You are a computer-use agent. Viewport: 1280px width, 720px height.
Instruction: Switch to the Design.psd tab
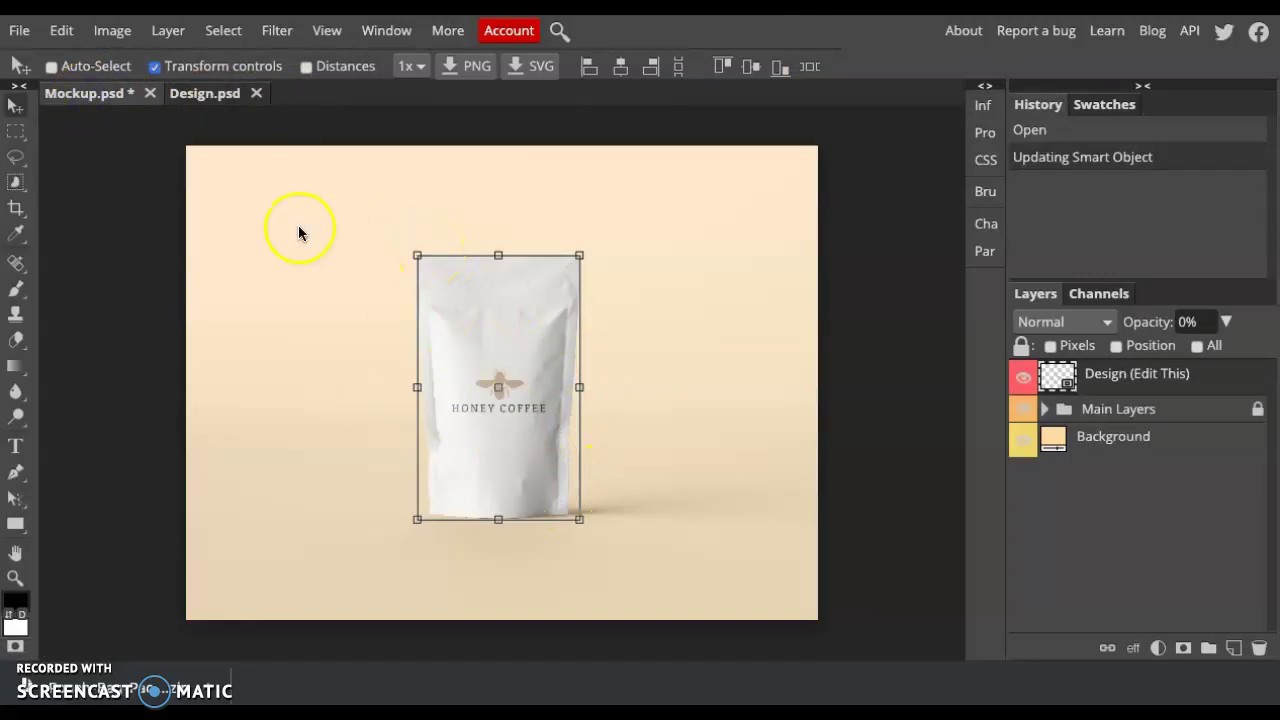coord(205,93)
